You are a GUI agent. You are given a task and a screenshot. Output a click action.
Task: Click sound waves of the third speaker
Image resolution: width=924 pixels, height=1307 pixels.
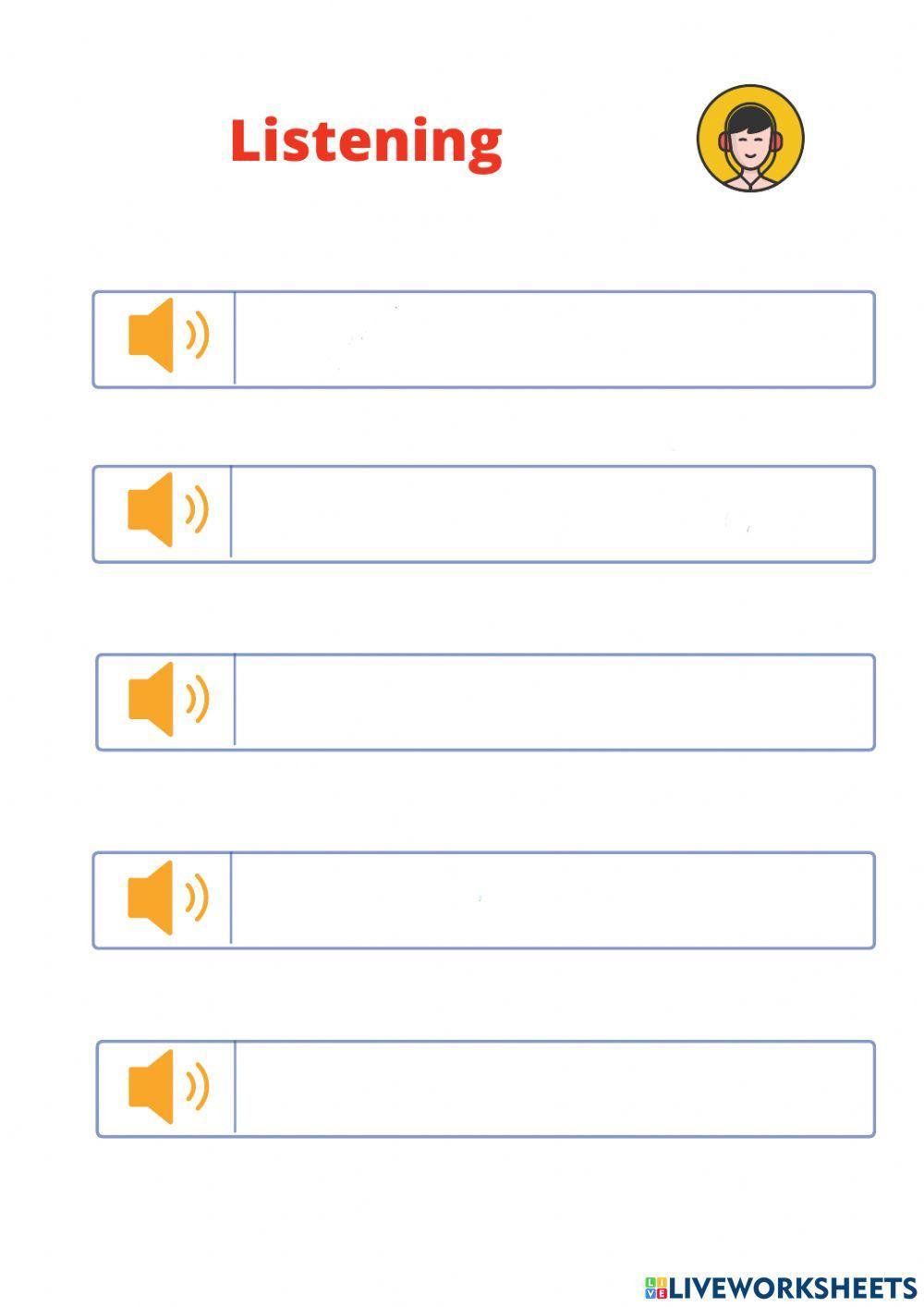197,699
